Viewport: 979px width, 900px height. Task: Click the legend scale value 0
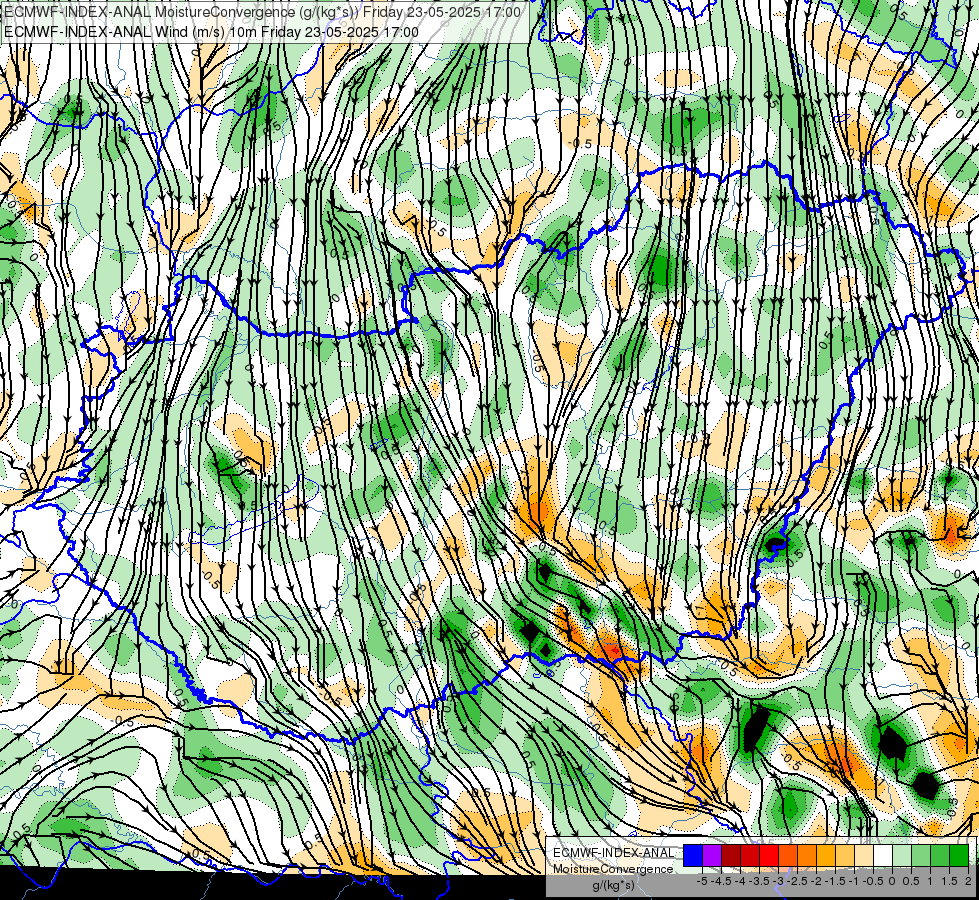[892, 881]
